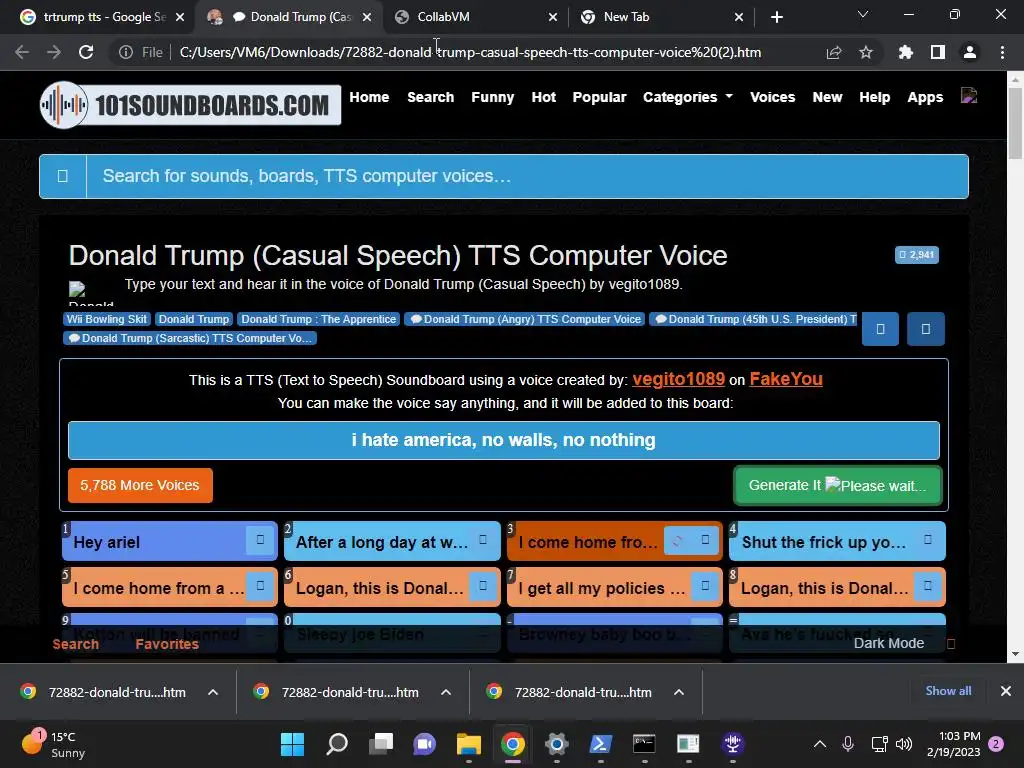The image size is (1024, 768).
Task: Click share icon on Hey ariel sound
Action: tap(260, 540)
